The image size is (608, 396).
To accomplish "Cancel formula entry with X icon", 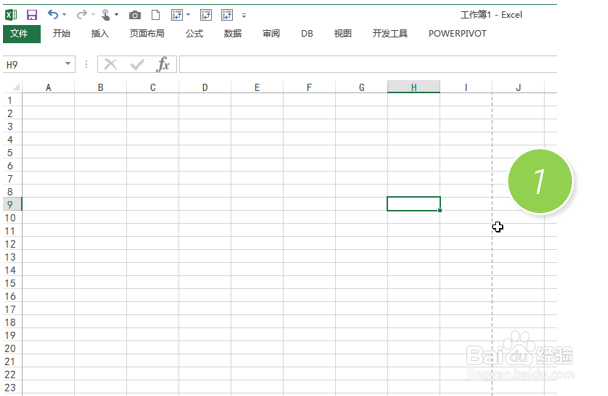I will coord(111,64).
